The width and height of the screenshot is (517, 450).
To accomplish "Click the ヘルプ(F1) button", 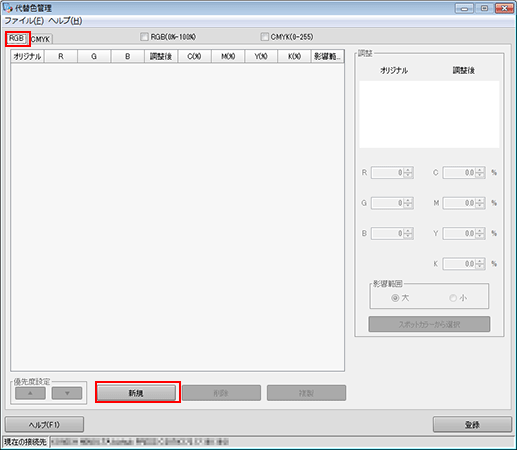I will [44, 424].
